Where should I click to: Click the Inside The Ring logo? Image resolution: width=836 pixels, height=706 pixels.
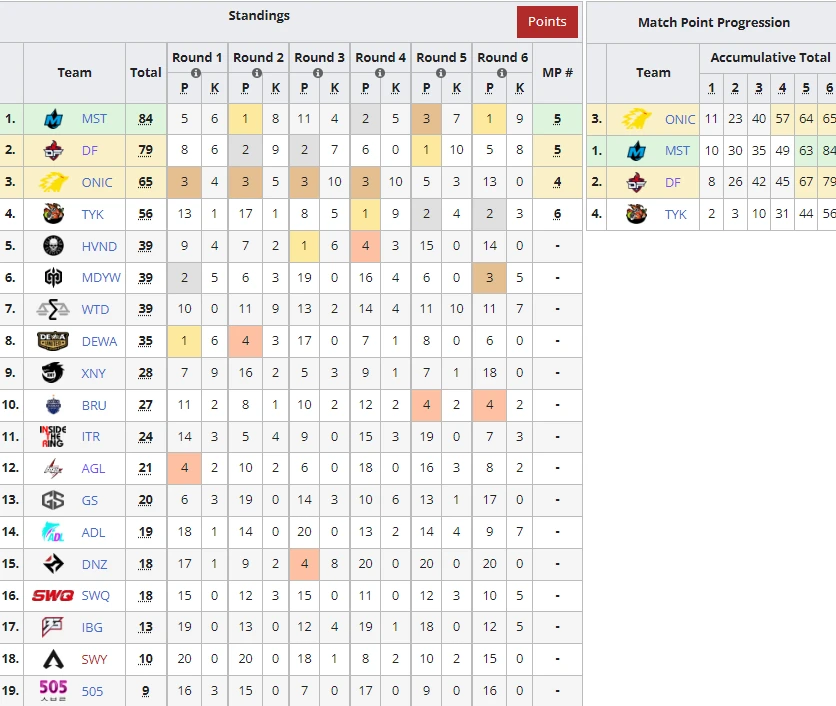pos(53,436)
